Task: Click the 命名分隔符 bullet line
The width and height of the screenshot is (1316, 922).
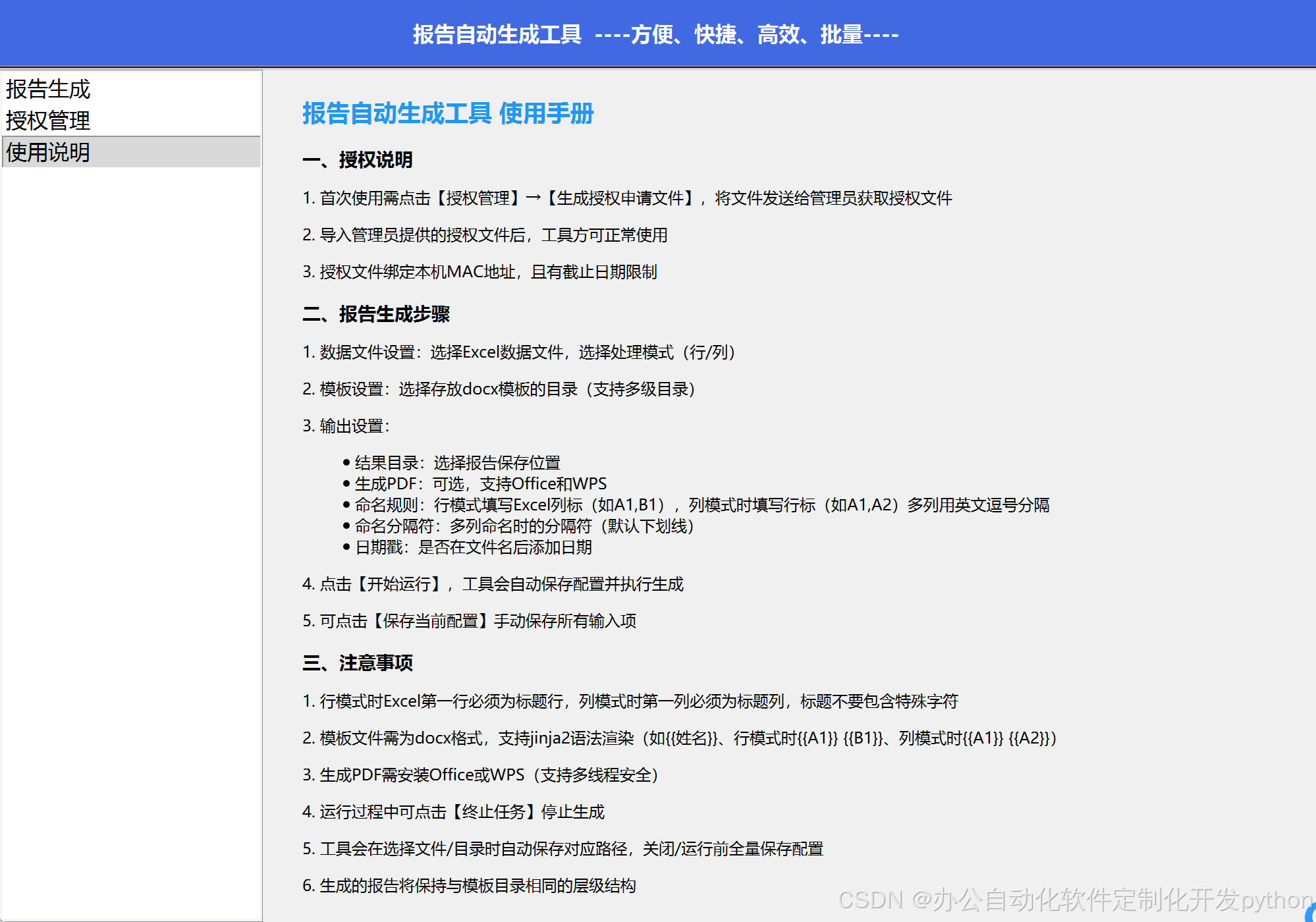Action: click(524, 526)
